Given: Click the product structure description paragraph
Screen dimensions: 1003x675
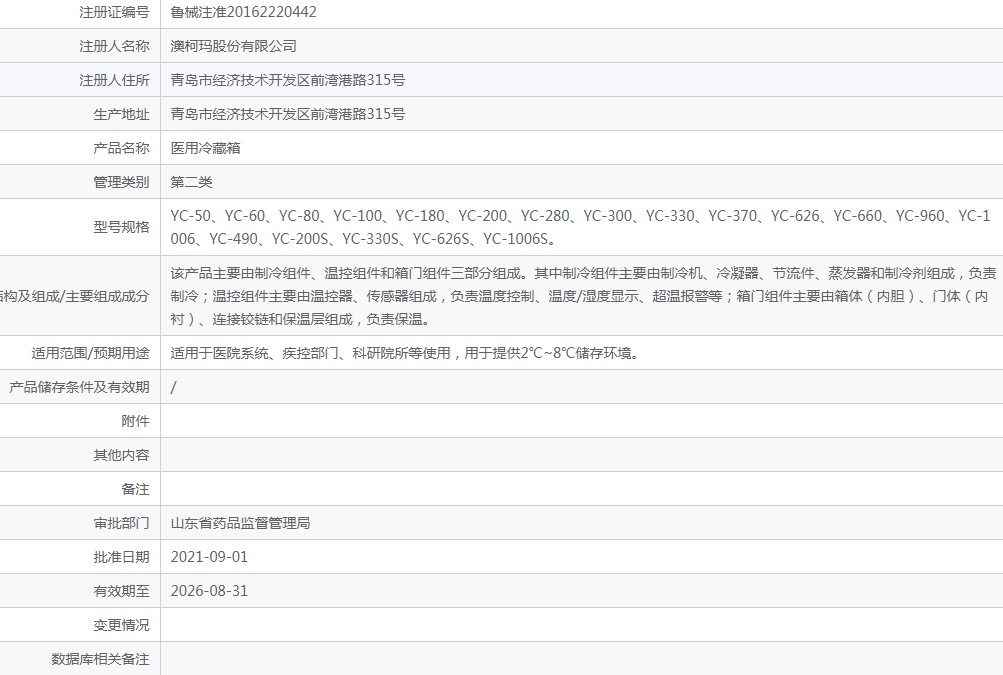Looking at the screenshot, I should (x=583, y=296).
